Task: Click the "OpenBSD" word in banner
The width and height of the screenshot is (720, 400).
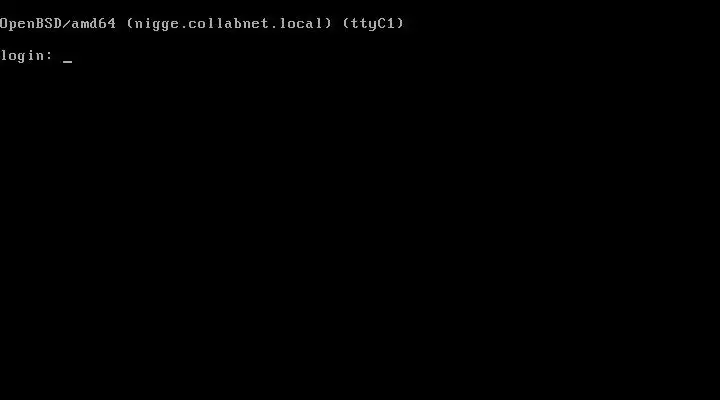Action: [x=31, y=23]
